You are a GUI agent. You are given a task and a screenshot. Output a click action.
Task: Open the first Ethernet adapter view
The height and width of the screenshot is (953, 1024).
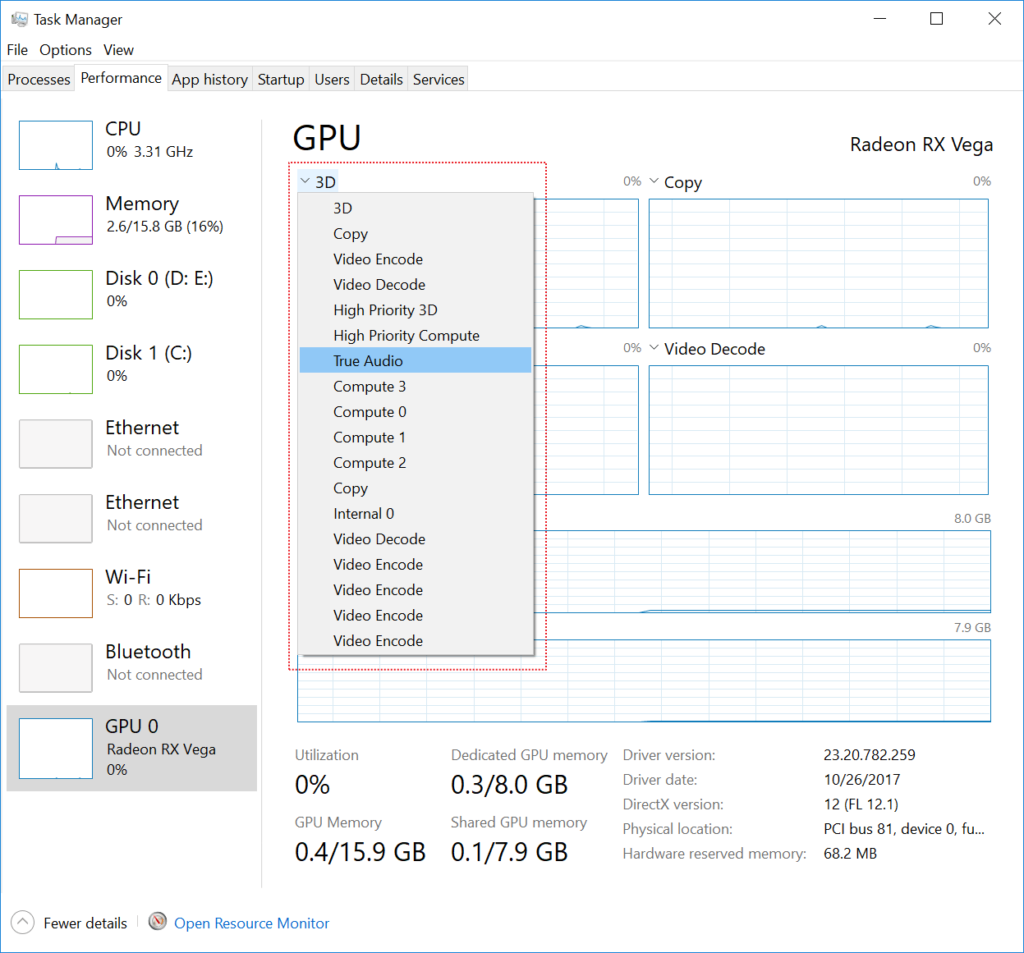130,438
